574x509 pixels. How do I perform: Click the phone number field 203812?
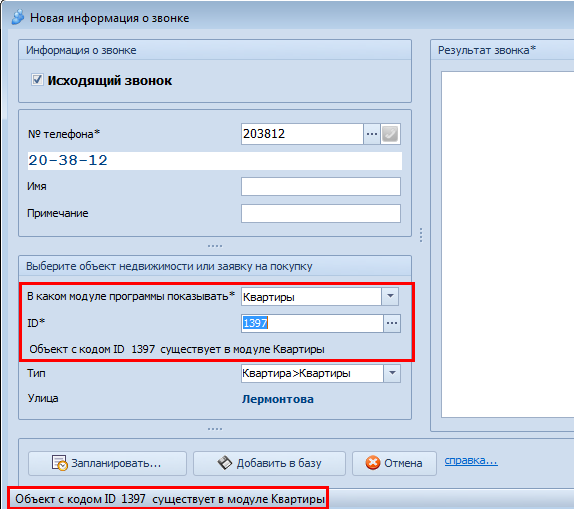(302, 134)
